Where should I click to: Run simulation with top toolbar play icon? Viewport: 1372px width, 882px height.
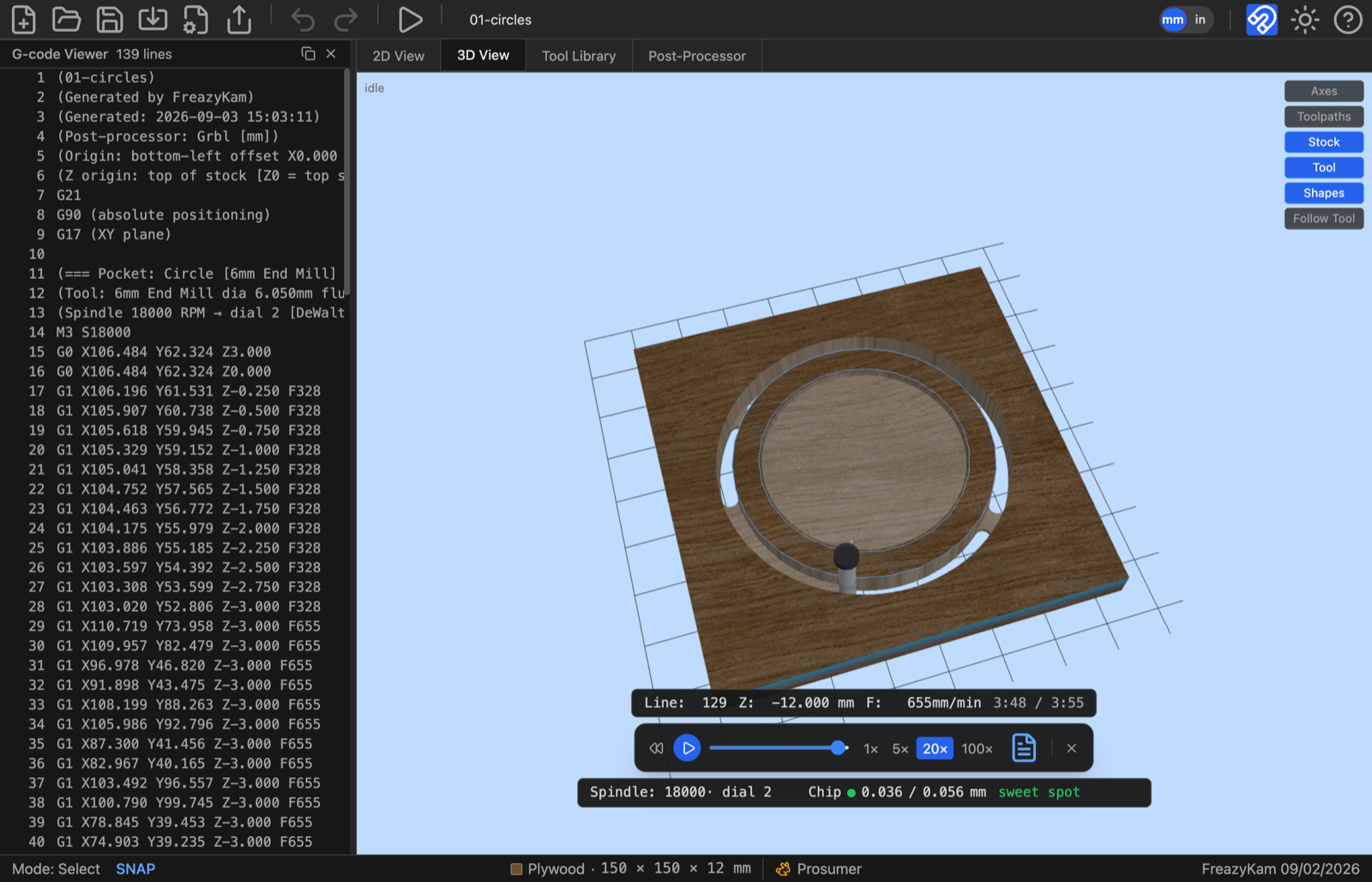pos(410,19)
